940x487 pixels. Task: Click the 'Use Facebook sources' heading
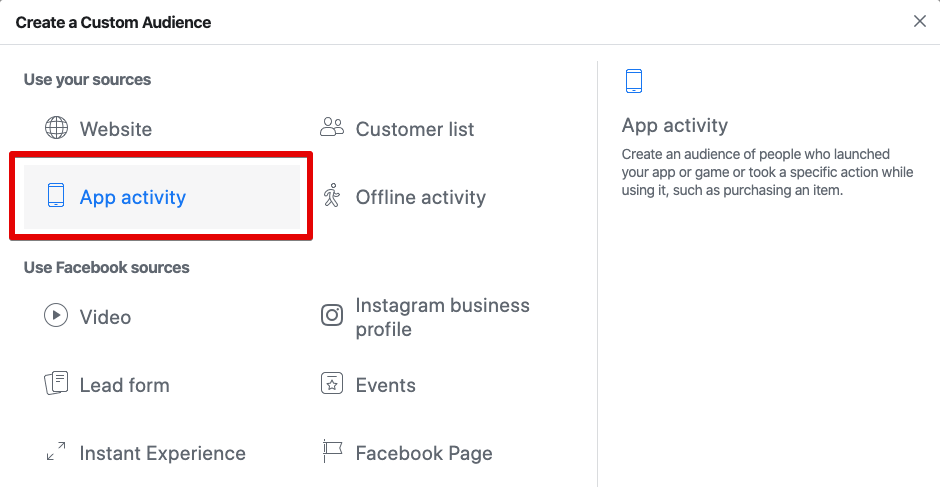pyautogui.click(x=107, y=267)
